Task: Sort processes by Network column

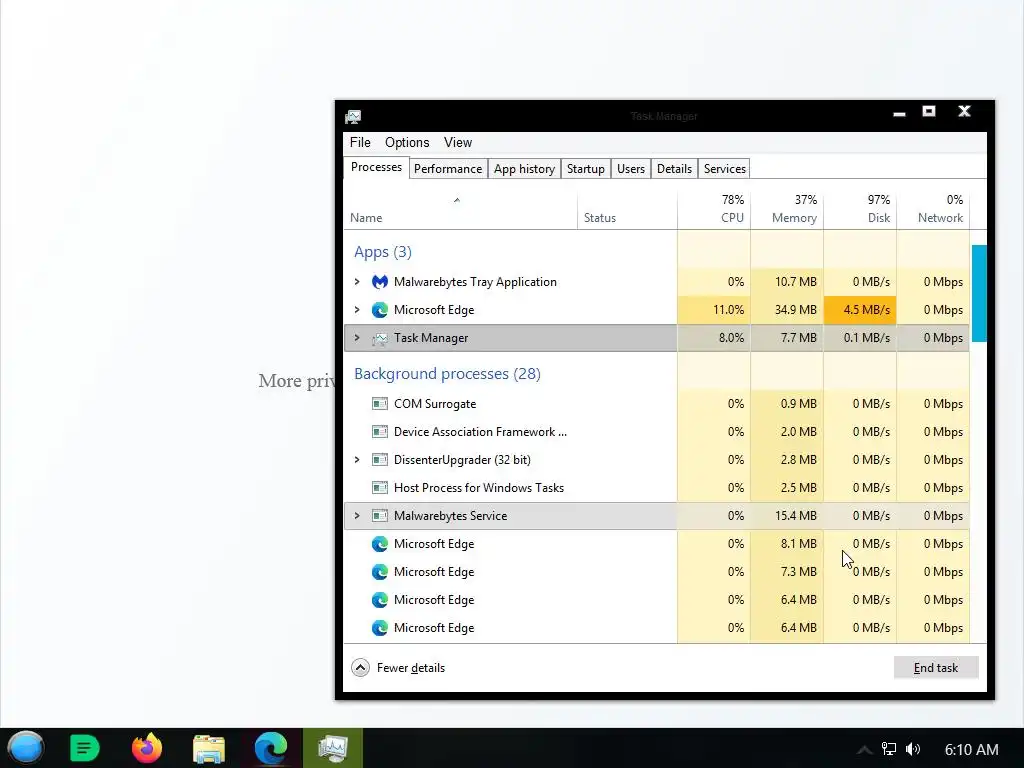Action: pos(933,210)
